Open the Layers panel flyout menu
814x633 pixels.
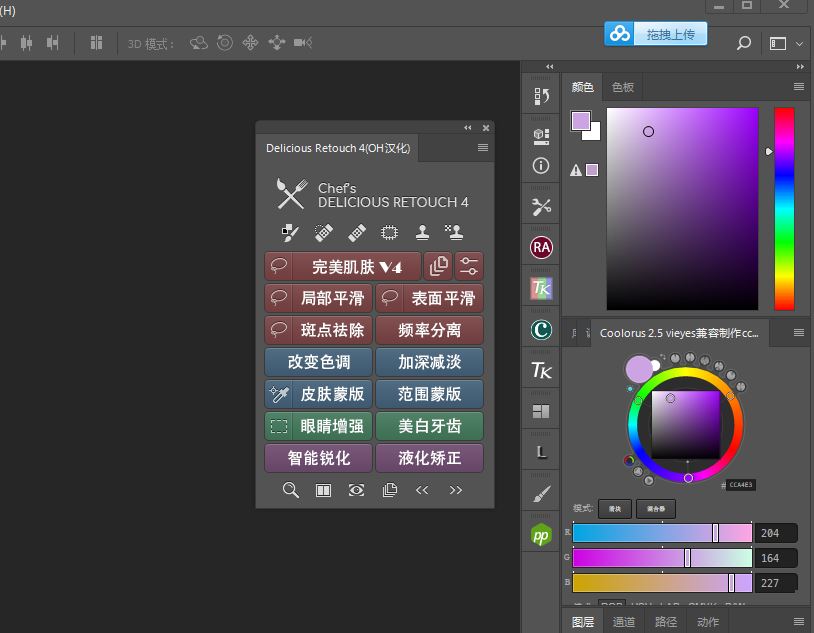click(799, 621)
